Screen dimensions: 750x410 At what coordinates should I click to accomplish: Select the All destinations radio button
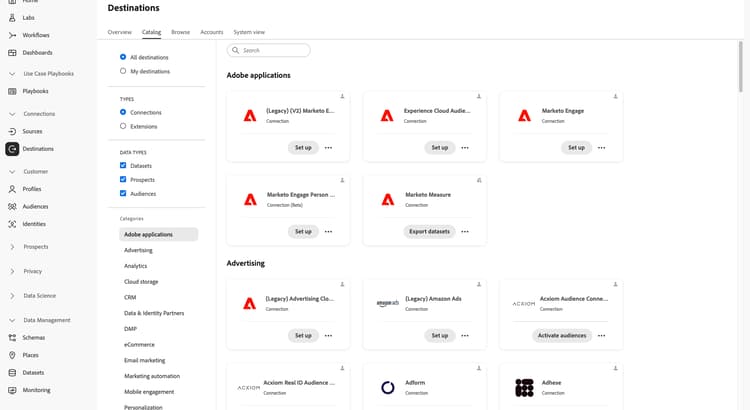coord(123,57)
